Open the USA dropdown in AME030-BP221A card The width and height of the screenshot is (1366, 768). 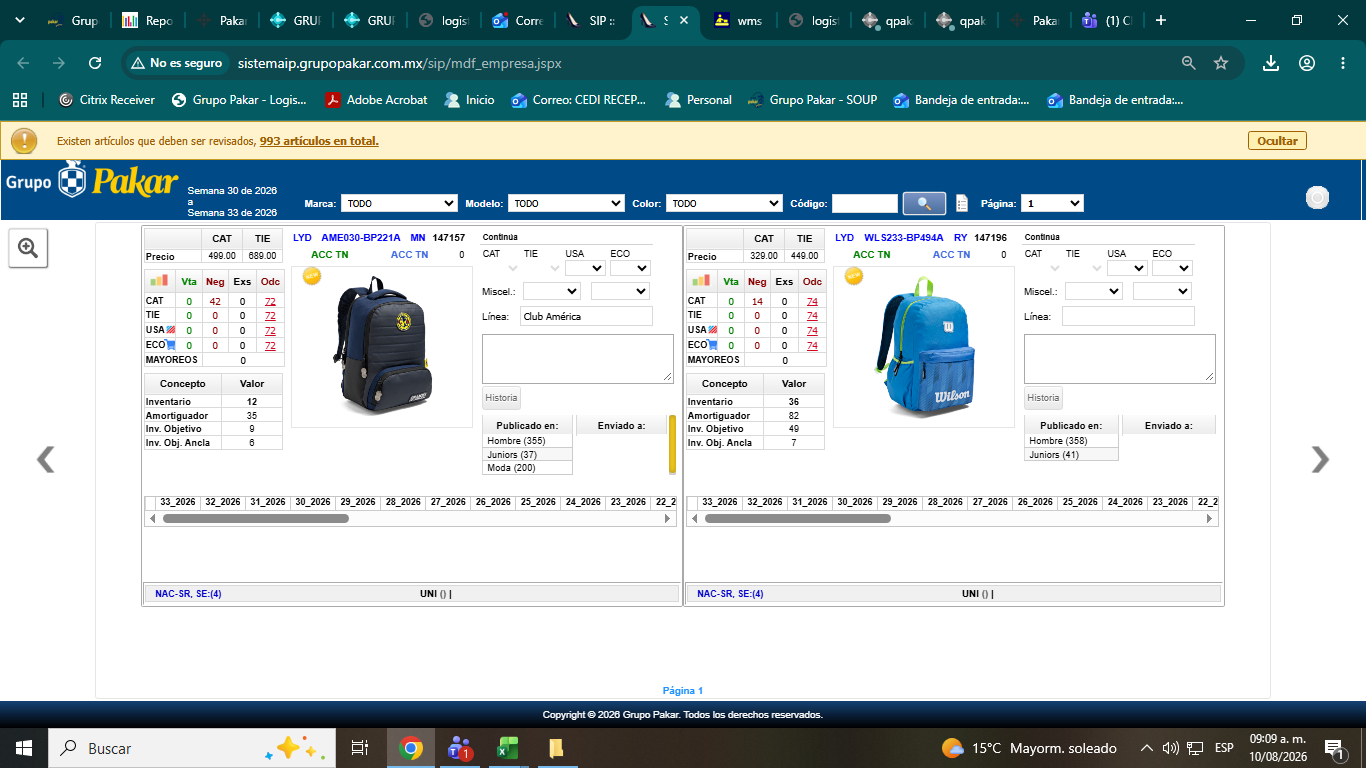tap(584, 268)
